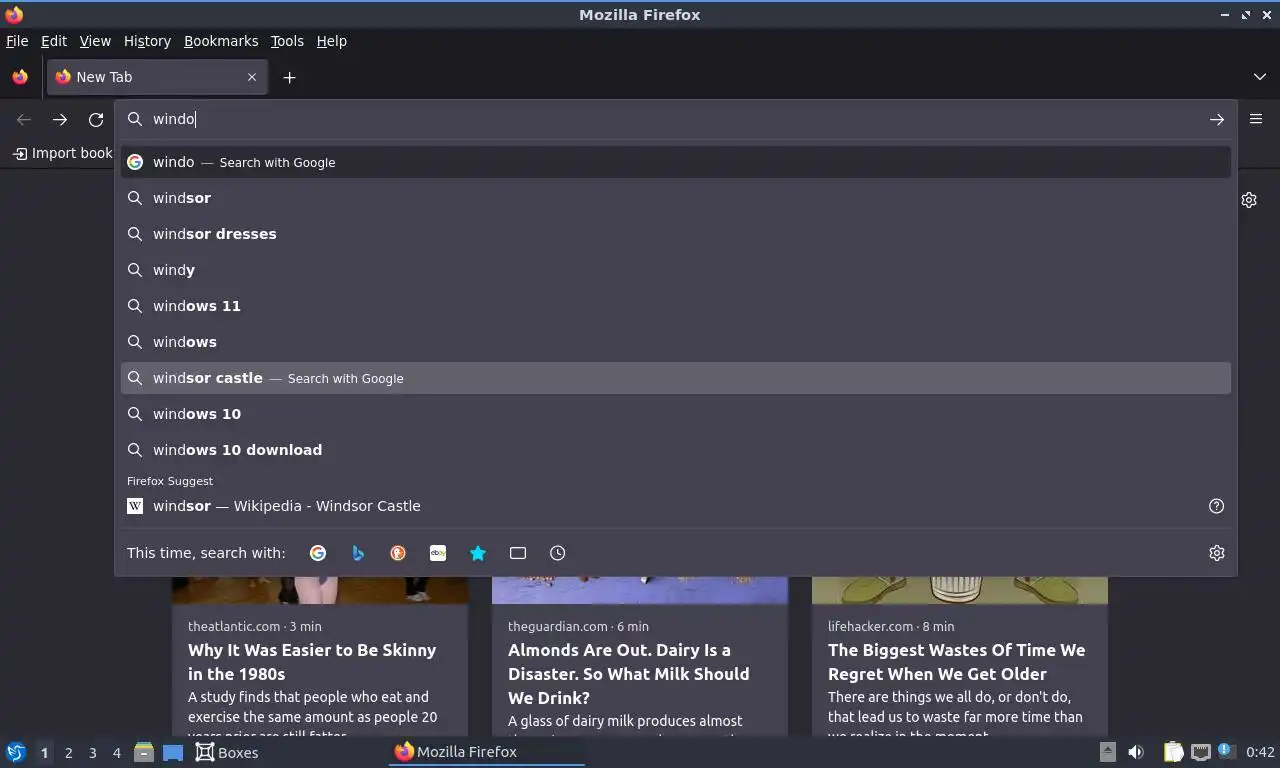Click the 0:42 clock
Viewport: 1280px width, 768px height.
(x=1260, y=752)
